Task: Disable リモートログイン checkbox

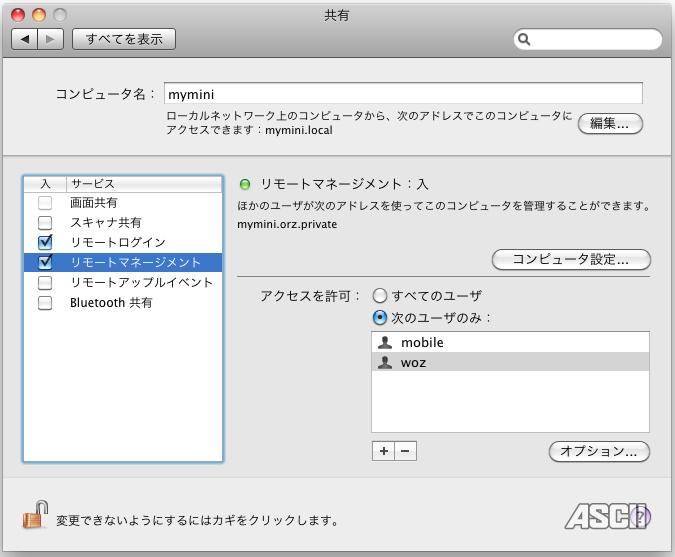Action: pos(45,242)
